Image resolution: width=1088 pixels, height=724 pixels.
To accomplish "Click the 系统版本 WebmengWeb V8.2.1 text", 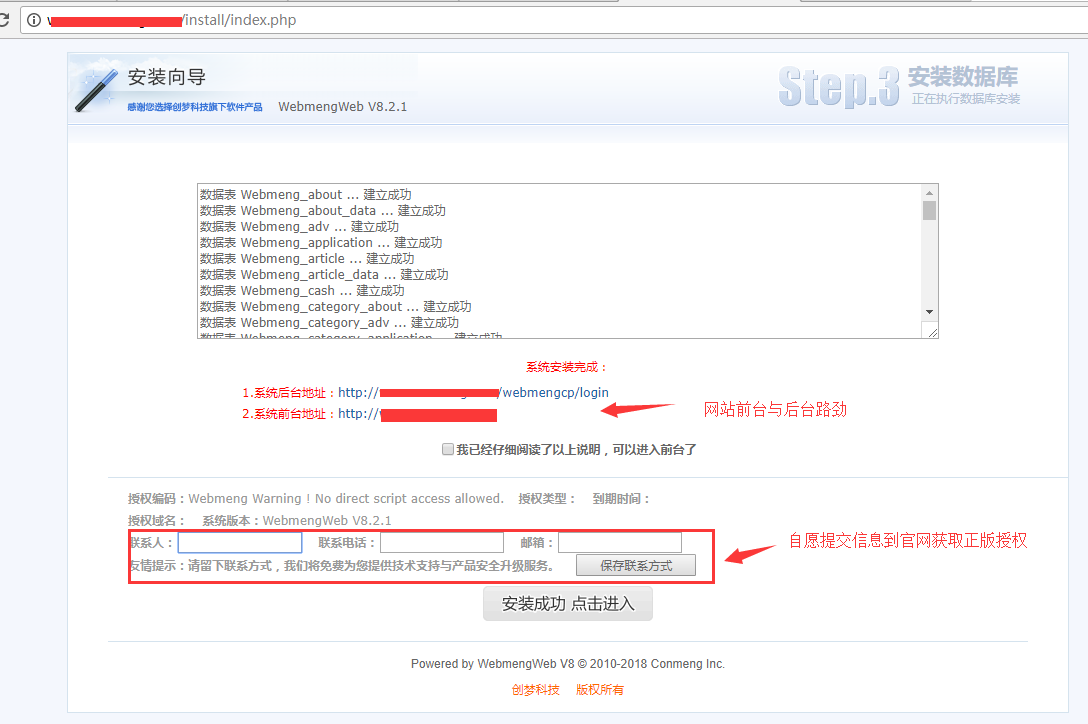I will pyautogui.click(x=296, y=521).
